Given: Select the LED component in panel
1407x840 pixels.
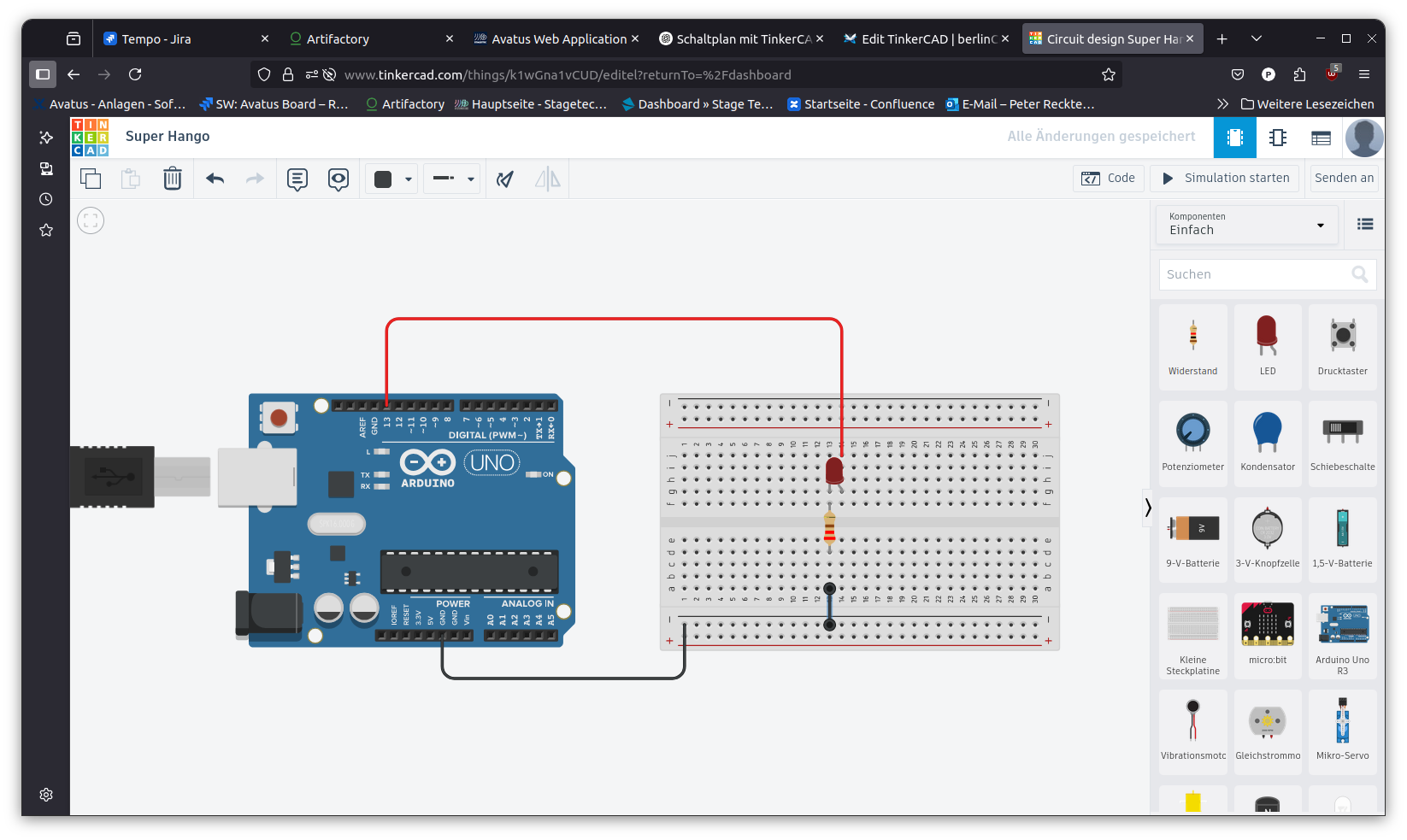Looking at the screenshot, I should pyautogui.click(x=1268, y=347).
